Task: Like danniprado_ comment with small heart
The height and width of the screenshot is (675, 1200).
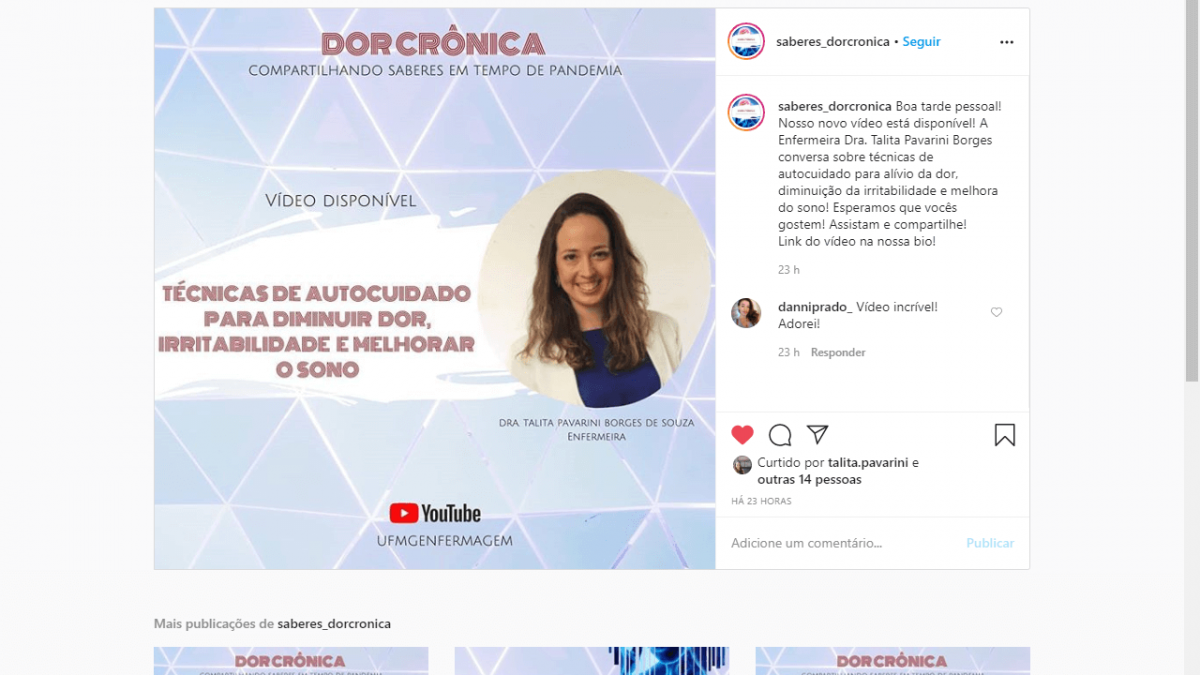Action: [x=996, y=313]
